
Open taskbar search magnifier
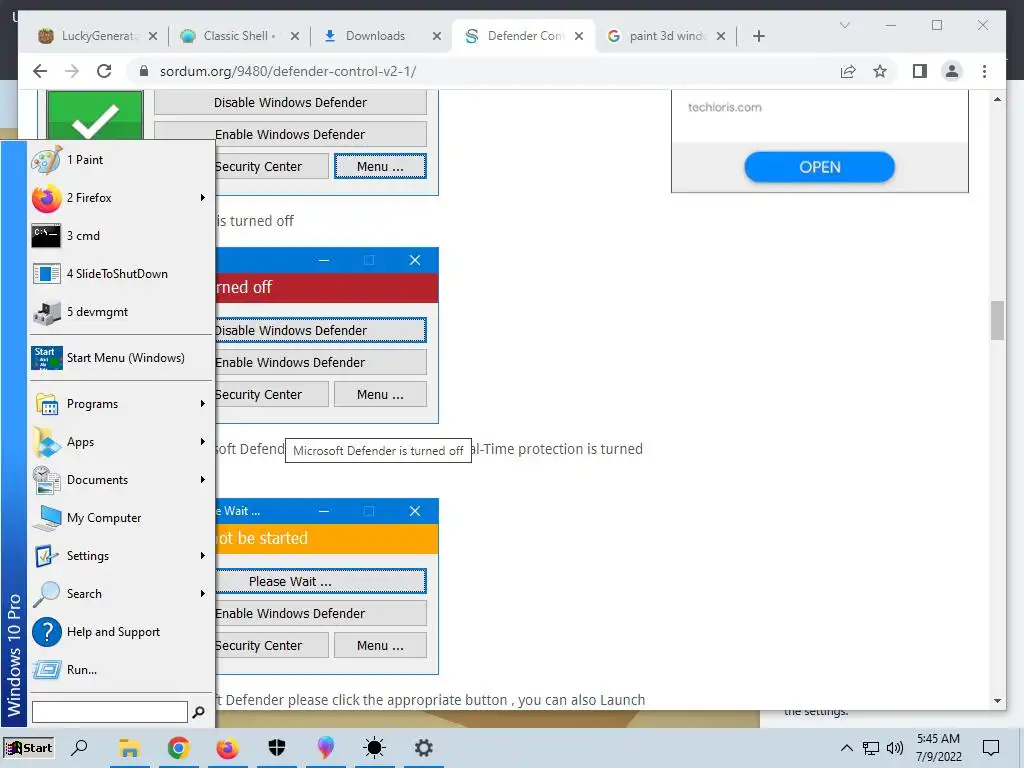[x=80, y=748]
